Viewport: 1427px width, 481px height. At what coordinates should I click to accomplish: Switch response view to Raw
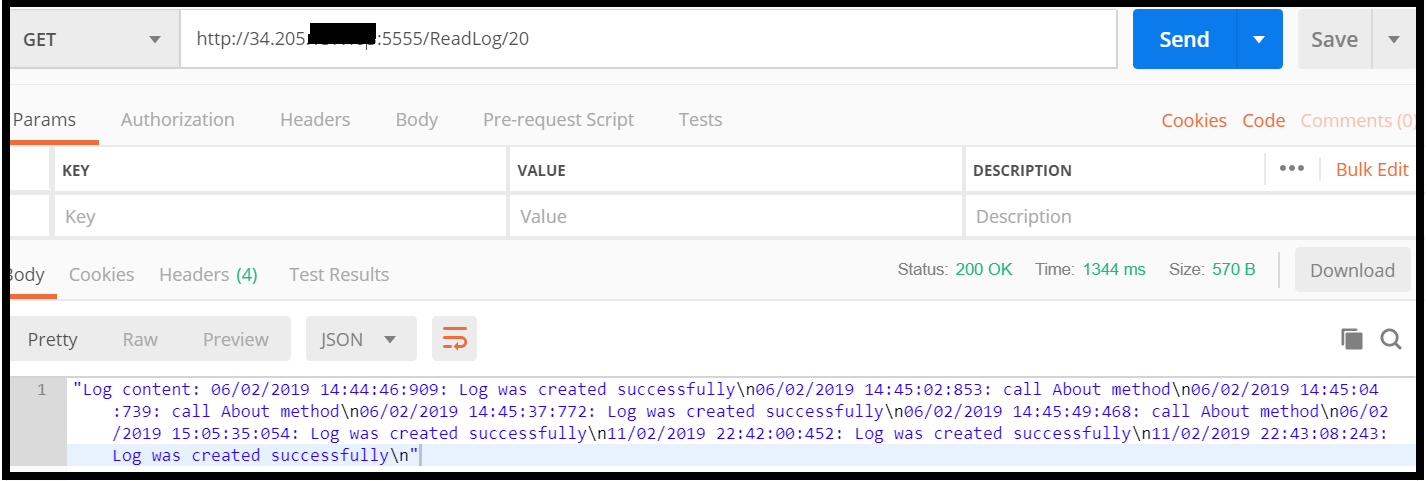tap(140, 339)
